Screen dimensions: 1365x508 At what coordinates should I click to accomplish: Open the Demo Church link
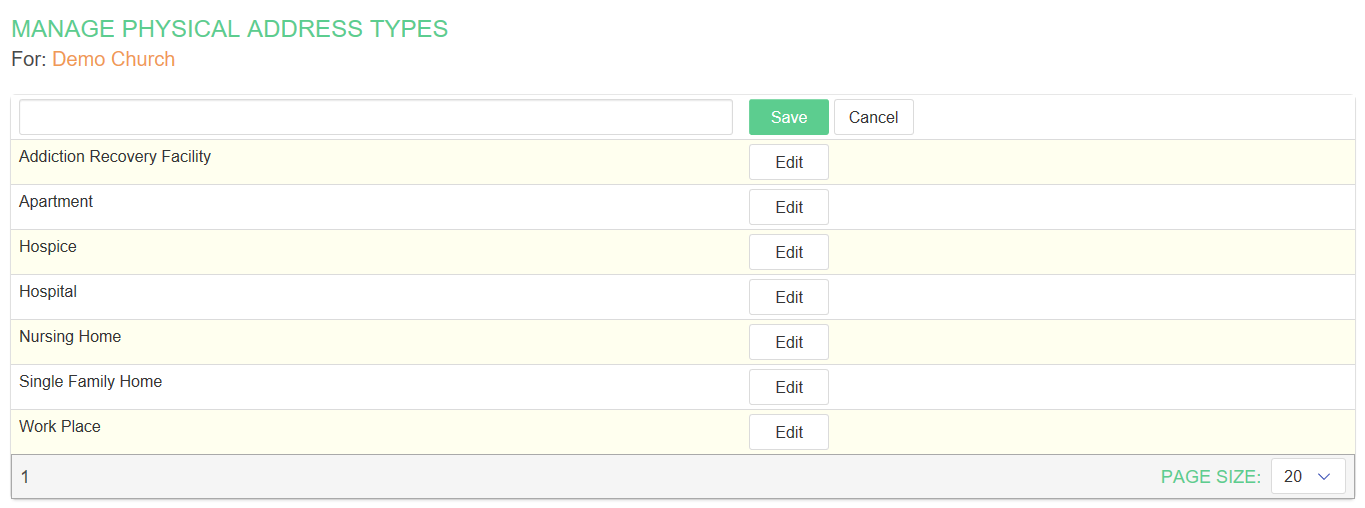click(113, 59)
